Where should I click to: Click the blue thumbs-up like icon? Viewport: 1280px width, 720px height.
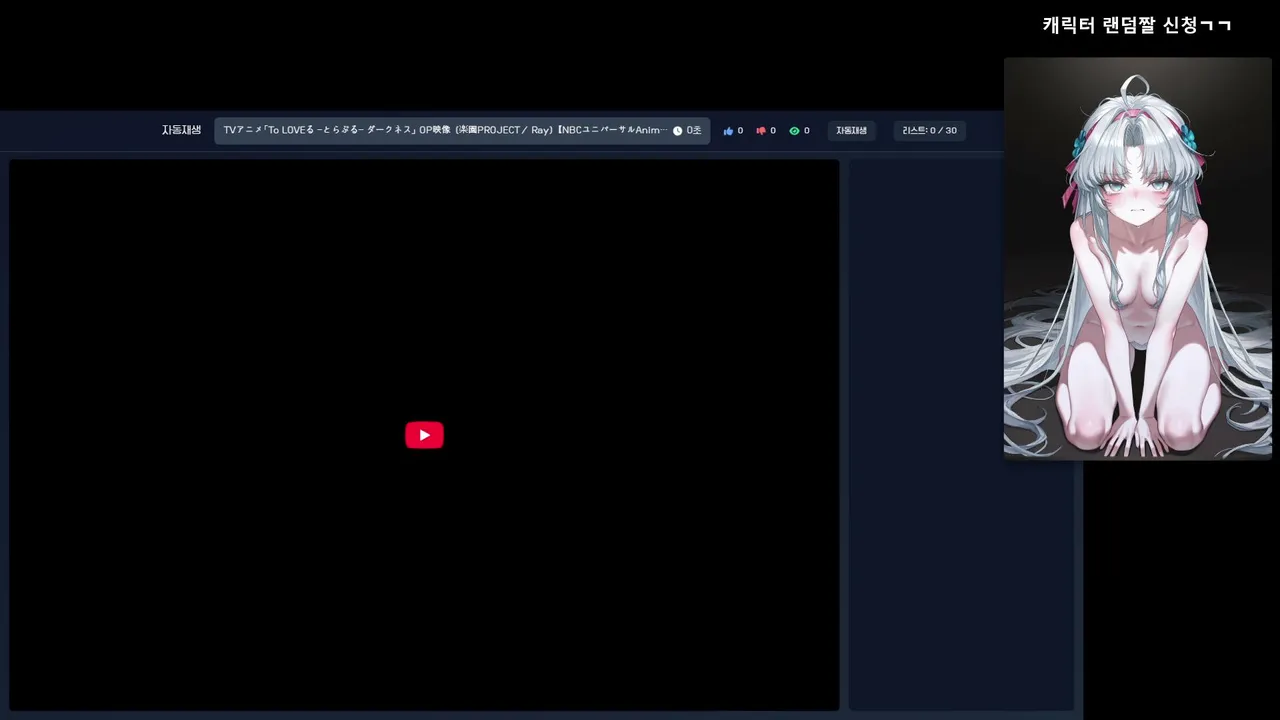728,131
